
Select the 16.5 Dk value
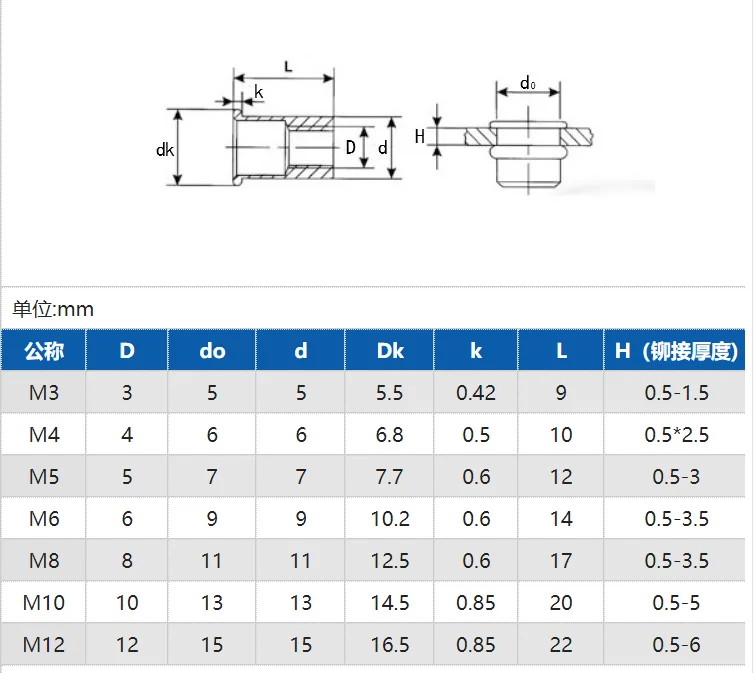390,645
